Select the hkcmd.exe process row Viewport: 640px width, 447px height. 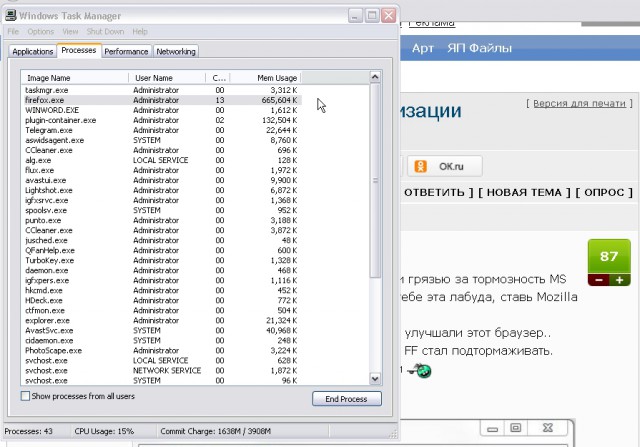tap(162, 290)
